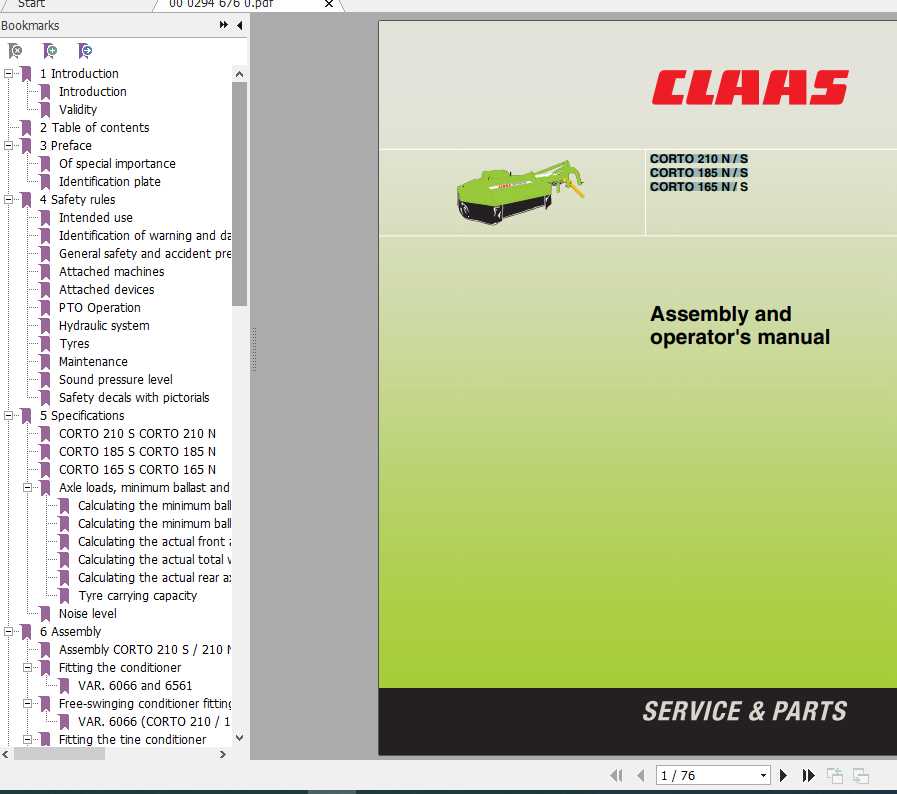Use the go to bookmark icon
The height and width of the screenshot is (794, 897).
pos(86,50)
